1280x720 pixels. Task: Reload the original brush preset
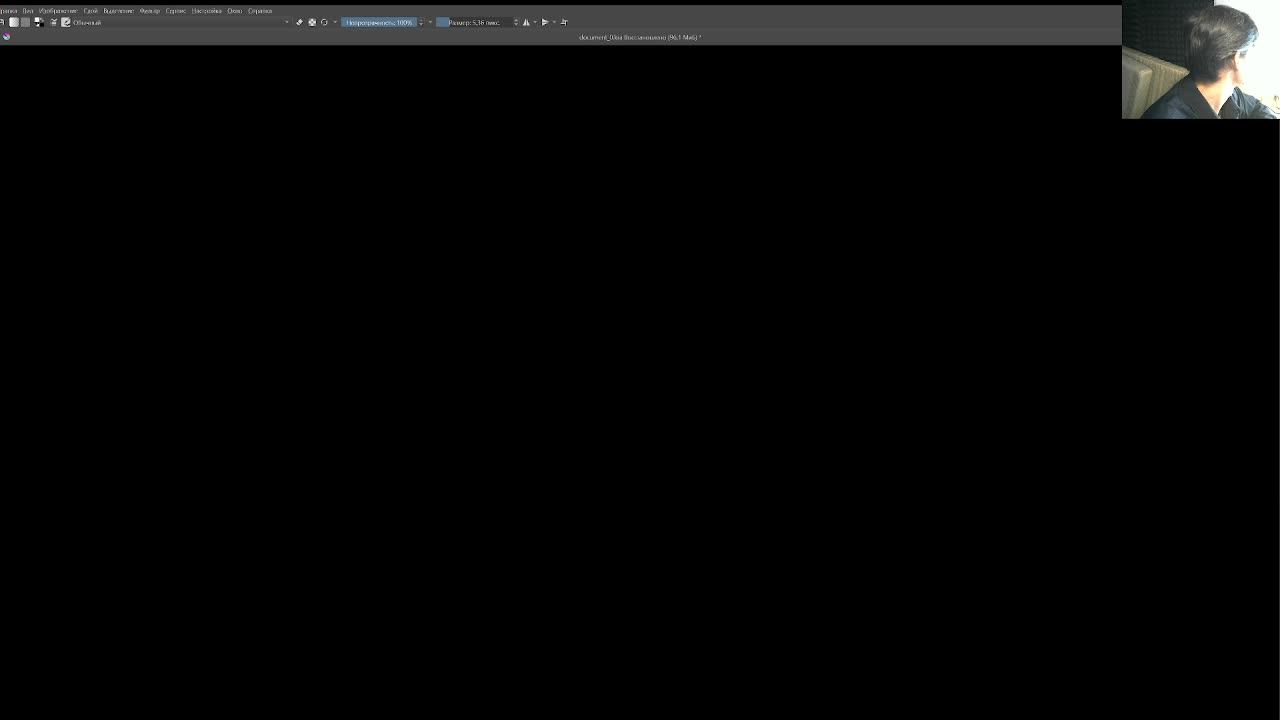tap(324, 22)
